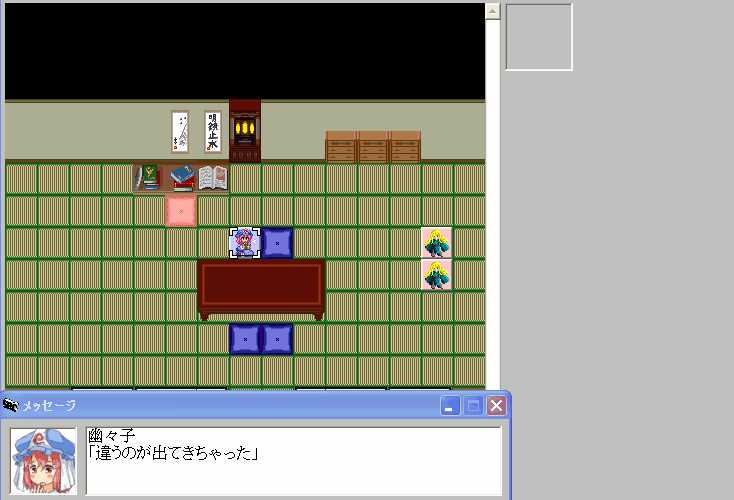Screen dimensions: 734x500
Task: Click the dialogue text 違うのが出てきちゃった
Action: click(x=173, y=453)
